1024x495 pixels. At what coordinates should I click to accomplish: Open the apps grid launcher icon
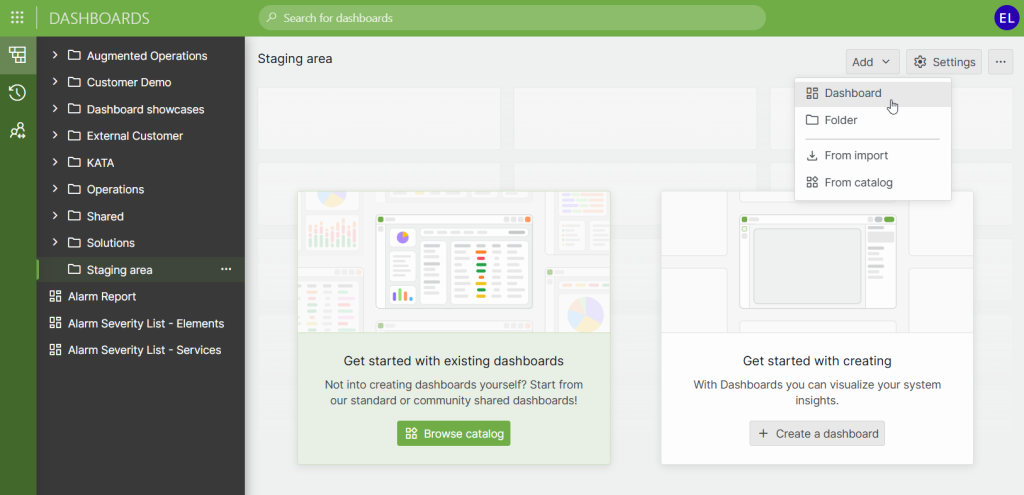(x=17, y=18)
